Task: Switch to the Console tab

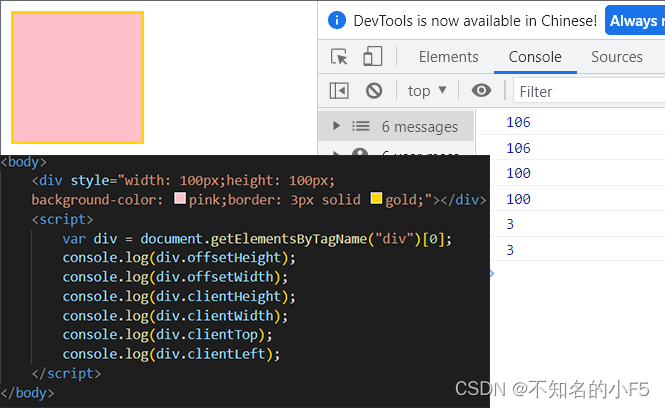Action: (535, 57)
